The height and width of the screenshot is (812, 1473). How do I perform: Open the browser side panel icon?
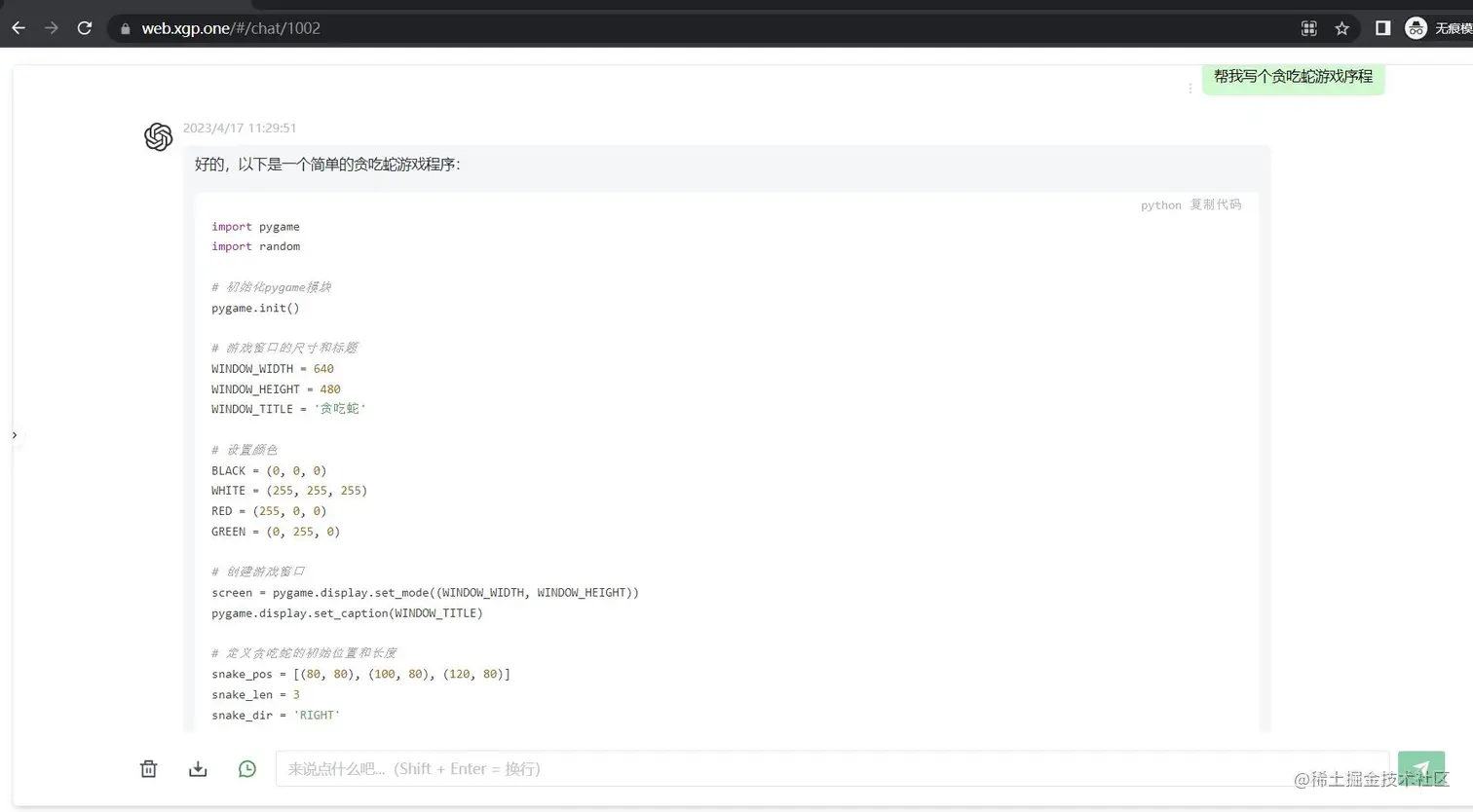tap(1382, 28)
